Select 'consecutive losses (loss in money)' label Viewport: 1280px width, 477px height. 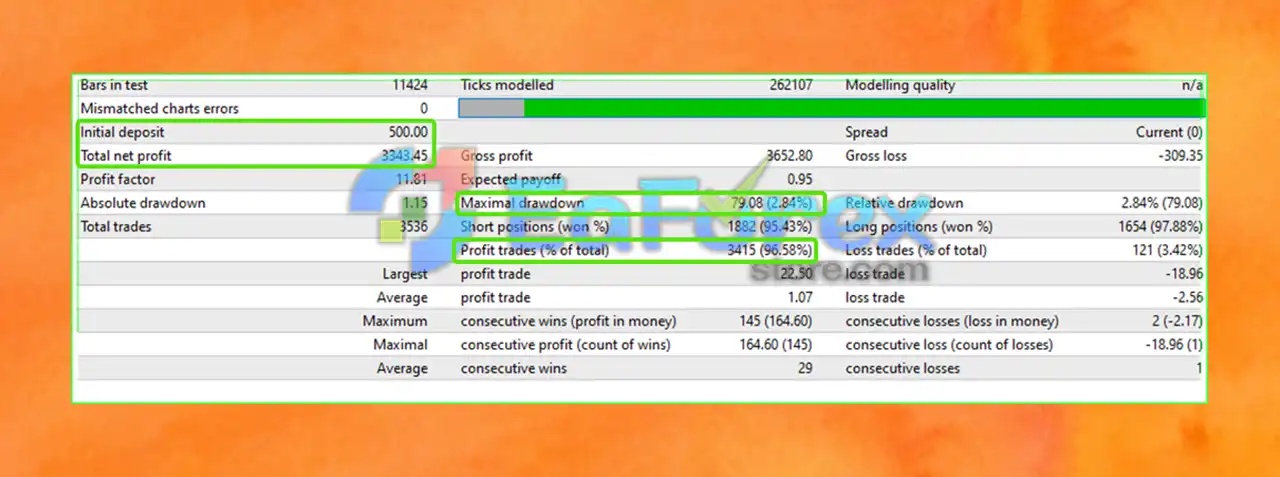952,321
